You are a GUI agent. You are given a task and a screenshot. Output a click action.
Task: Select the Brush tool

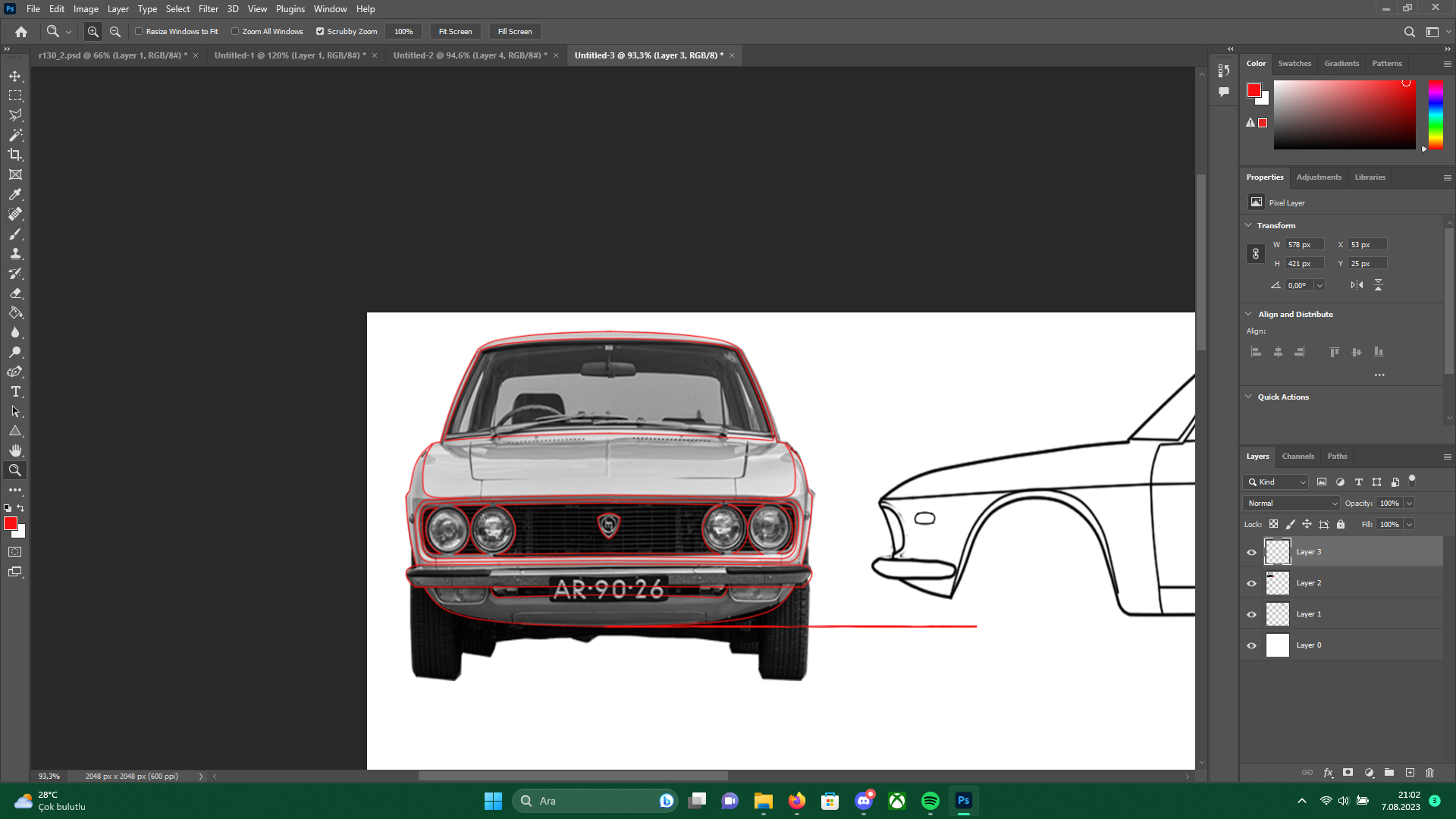tap(15, 234)
